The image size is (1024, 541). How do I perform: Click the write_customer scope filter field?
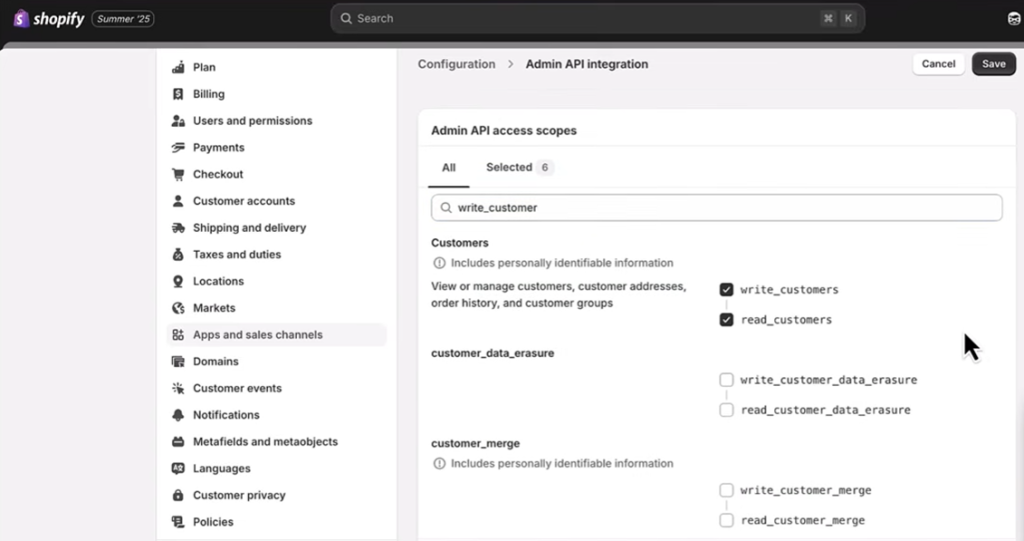pyautogui.click(x=716, y=208)
